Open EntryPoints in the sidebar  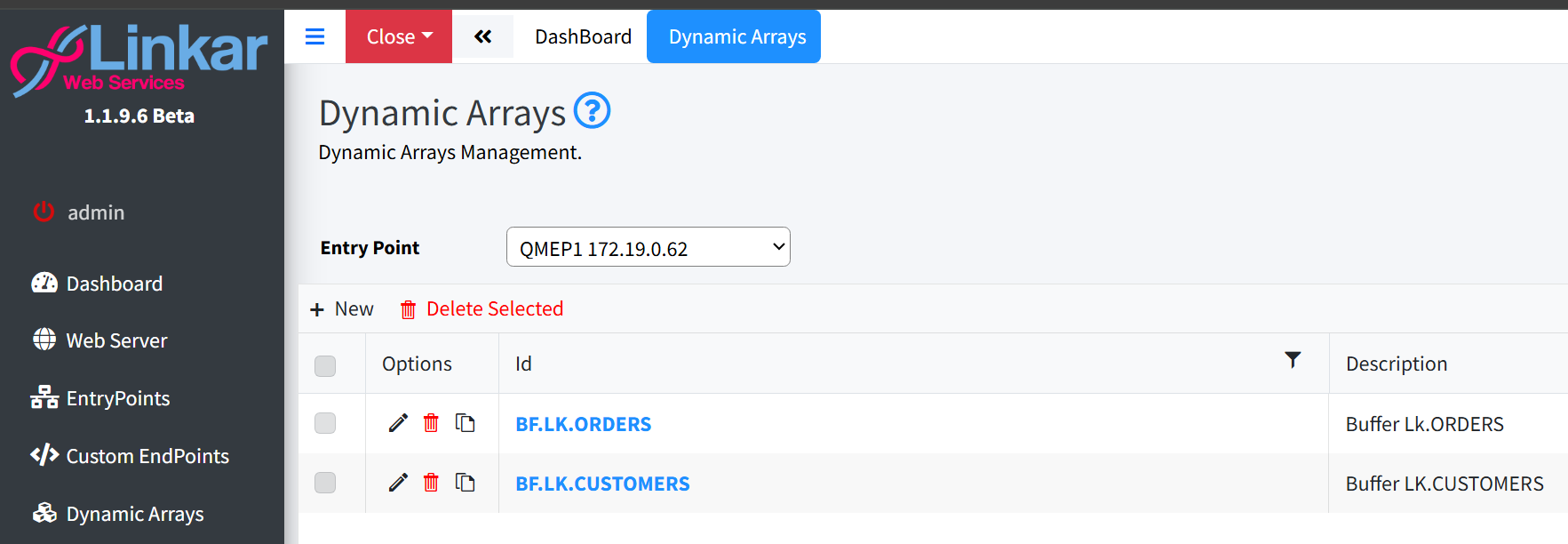pos(117,398)
